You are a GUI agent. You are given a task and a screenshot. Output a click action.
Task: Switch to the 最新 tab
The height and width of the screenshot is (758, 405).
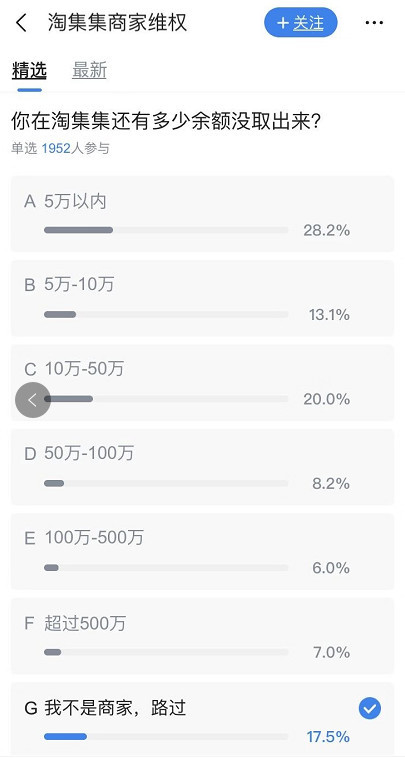[x=89, y=71]
